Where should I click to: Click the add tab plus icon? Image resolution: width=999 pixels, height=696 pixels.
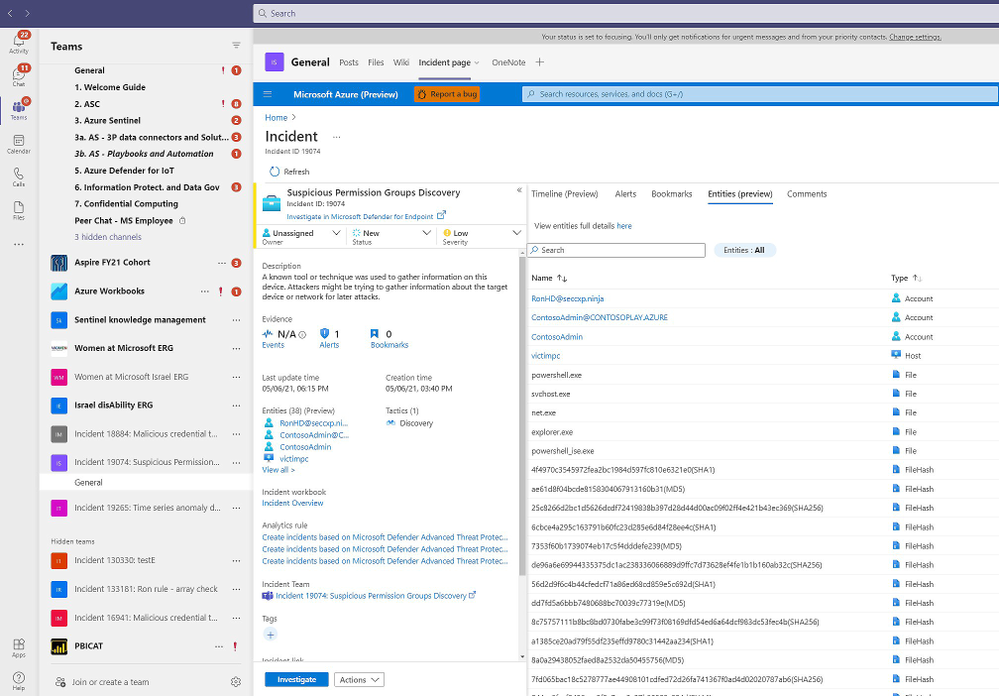click(x=540, y=62)
